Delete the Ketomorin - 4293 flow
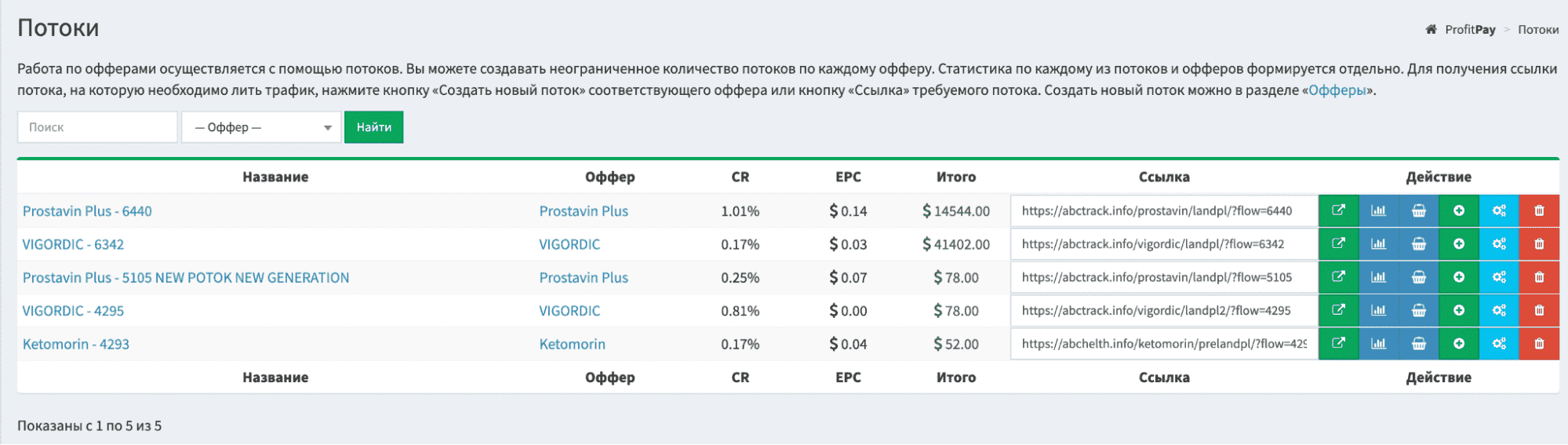This screenshot has height=445, width=1568. pos(1539,344)
